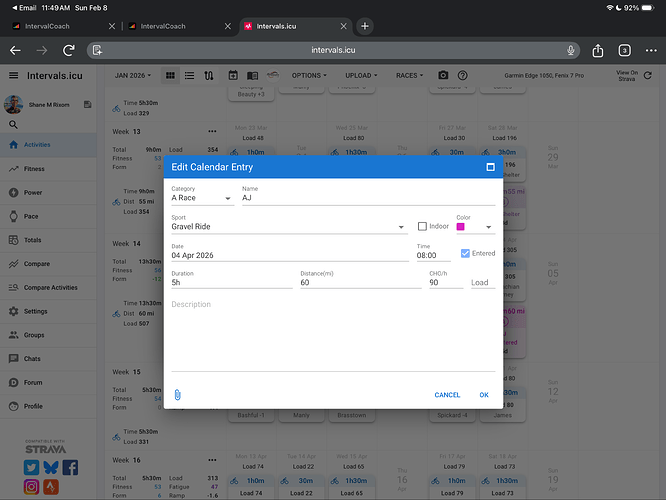Image resolution: width=666 pixels, height=500 pixels.
Task: Maximize the Edit Calendar Entry dialog
Action: 490,167
